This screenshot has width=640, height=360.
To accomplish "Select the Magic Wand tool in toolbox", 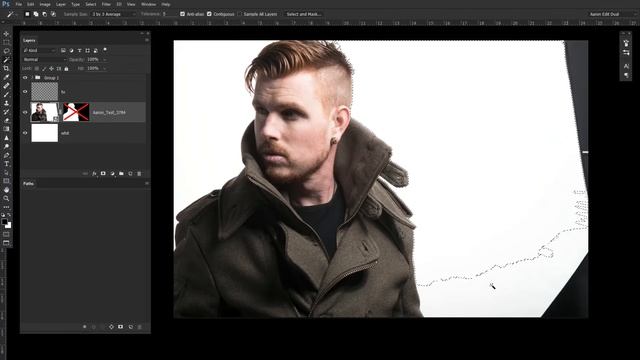I will (6, 60).
